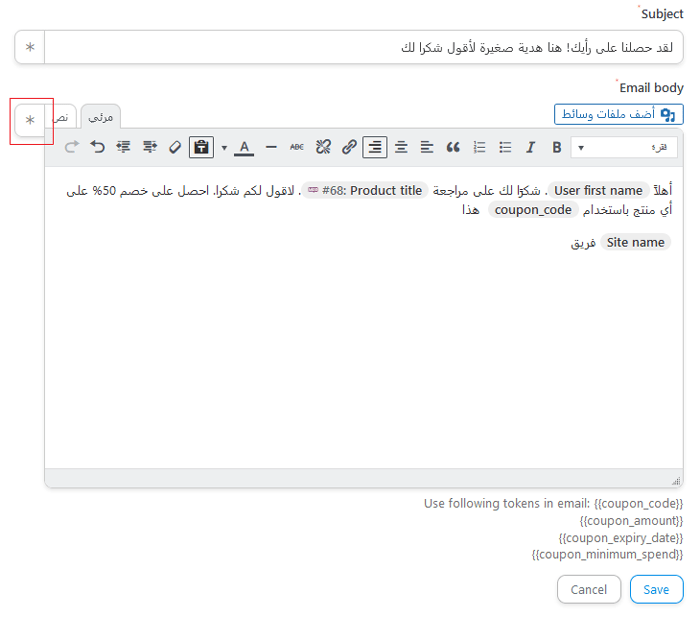
Task: Click the Decrease indent icon
Action: tap(150, 147)
